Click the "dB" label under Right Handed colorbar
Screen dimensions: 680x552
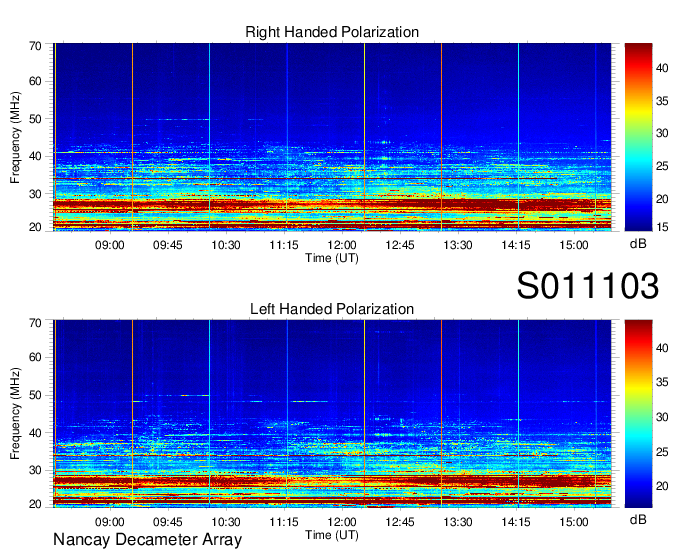638,244
